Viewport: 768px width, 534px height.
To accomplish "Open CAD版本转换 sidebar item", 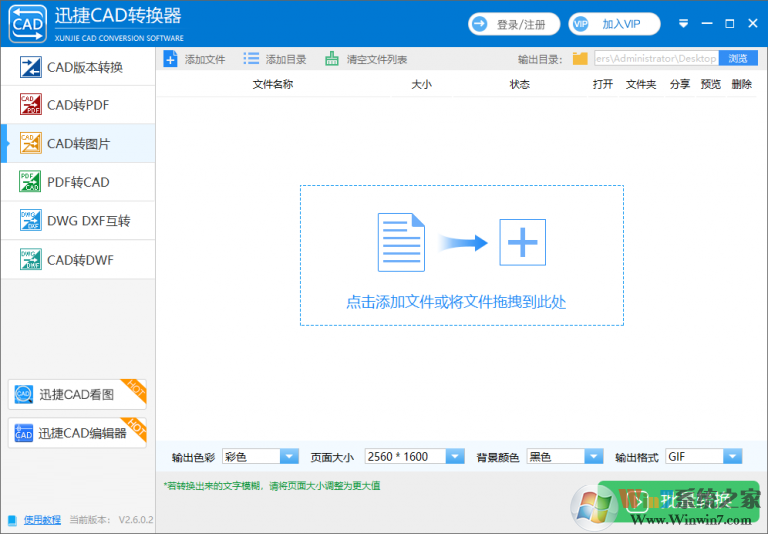I will point(78,67).
